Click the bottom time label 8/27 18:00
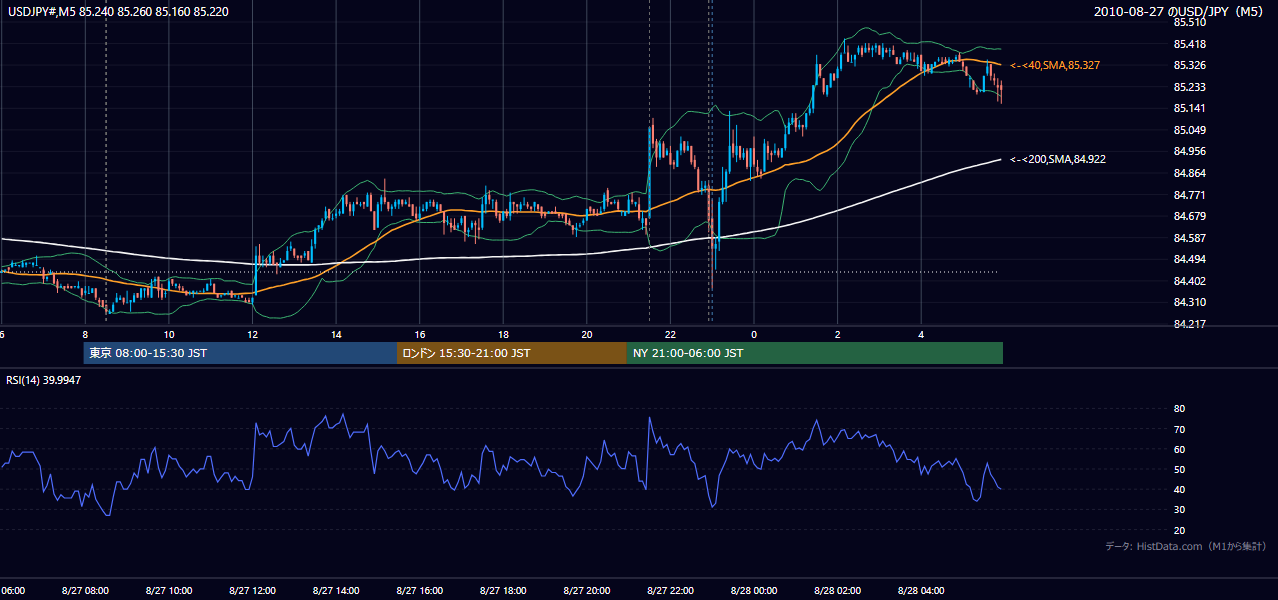The width and height of the screenshot is (1278, 600). point(503,591)
